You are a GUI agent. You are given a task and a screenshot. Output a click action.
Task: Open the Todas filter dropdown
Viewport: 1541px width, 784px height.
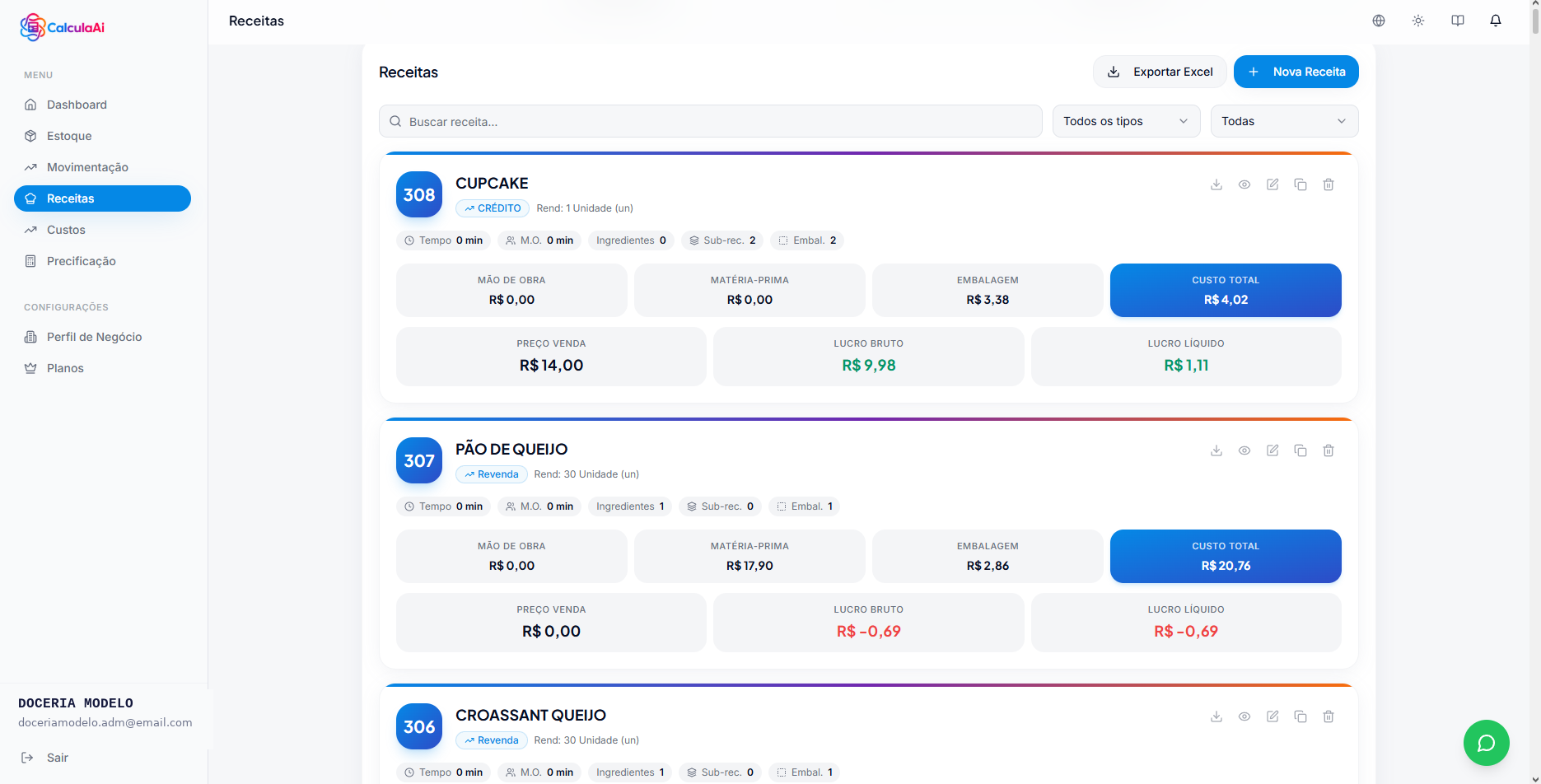click(x=1284, y=121)
